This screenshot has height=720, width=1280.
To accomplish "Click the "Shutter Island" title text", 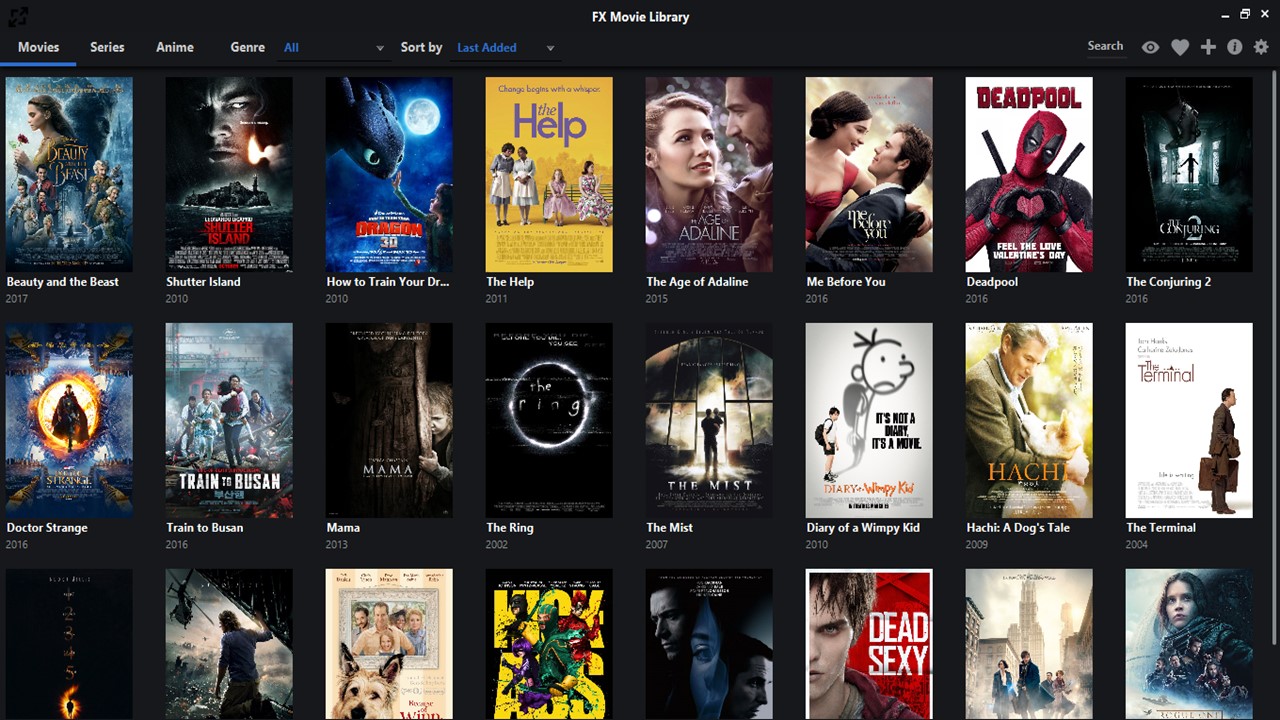I will click(x=203, y=282).
